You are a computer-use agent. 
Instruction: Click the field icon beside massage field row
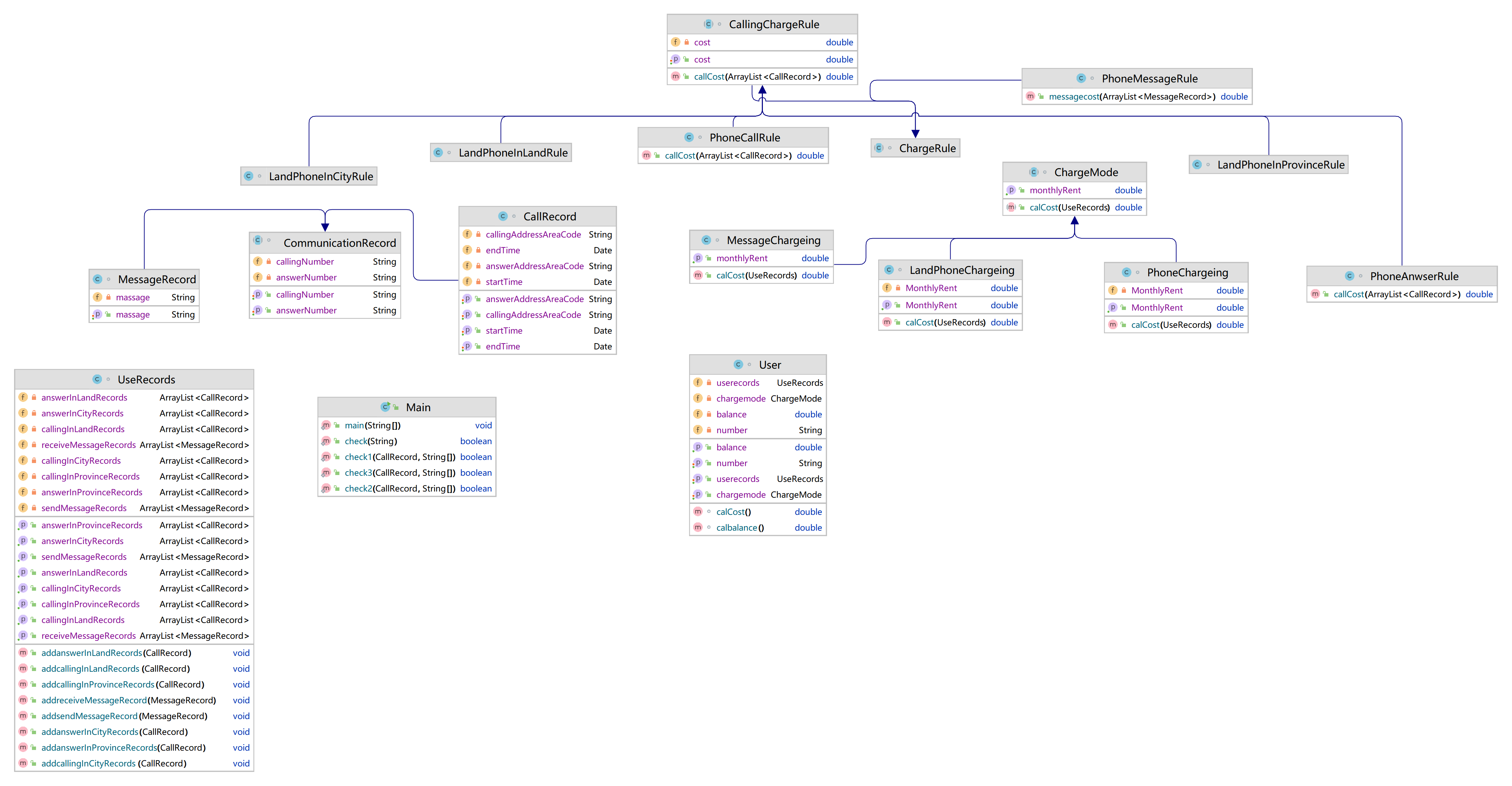point(97,298)
